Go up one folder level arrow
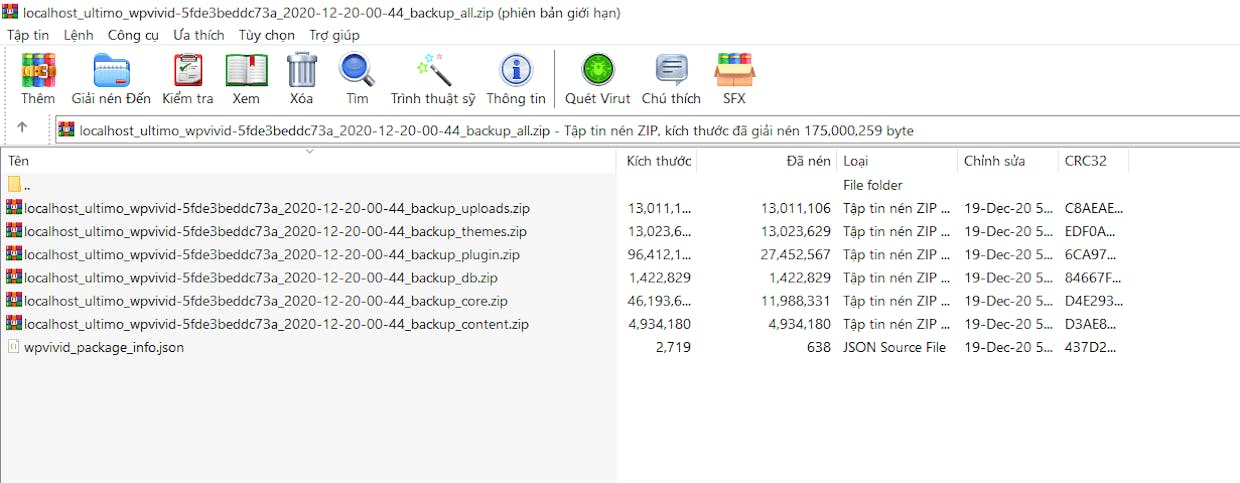 [22, 128]
